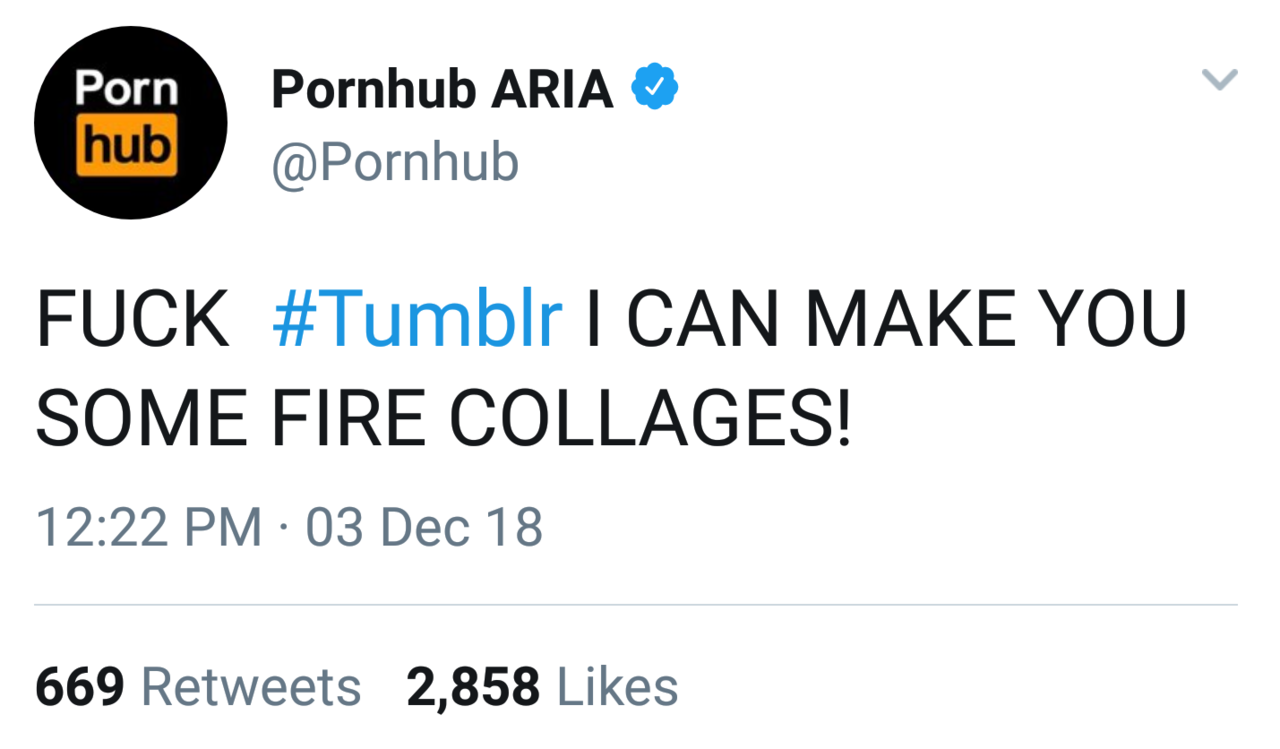Select the 03 Dec 18 date

pyautogui.click(x=424, y=527)
